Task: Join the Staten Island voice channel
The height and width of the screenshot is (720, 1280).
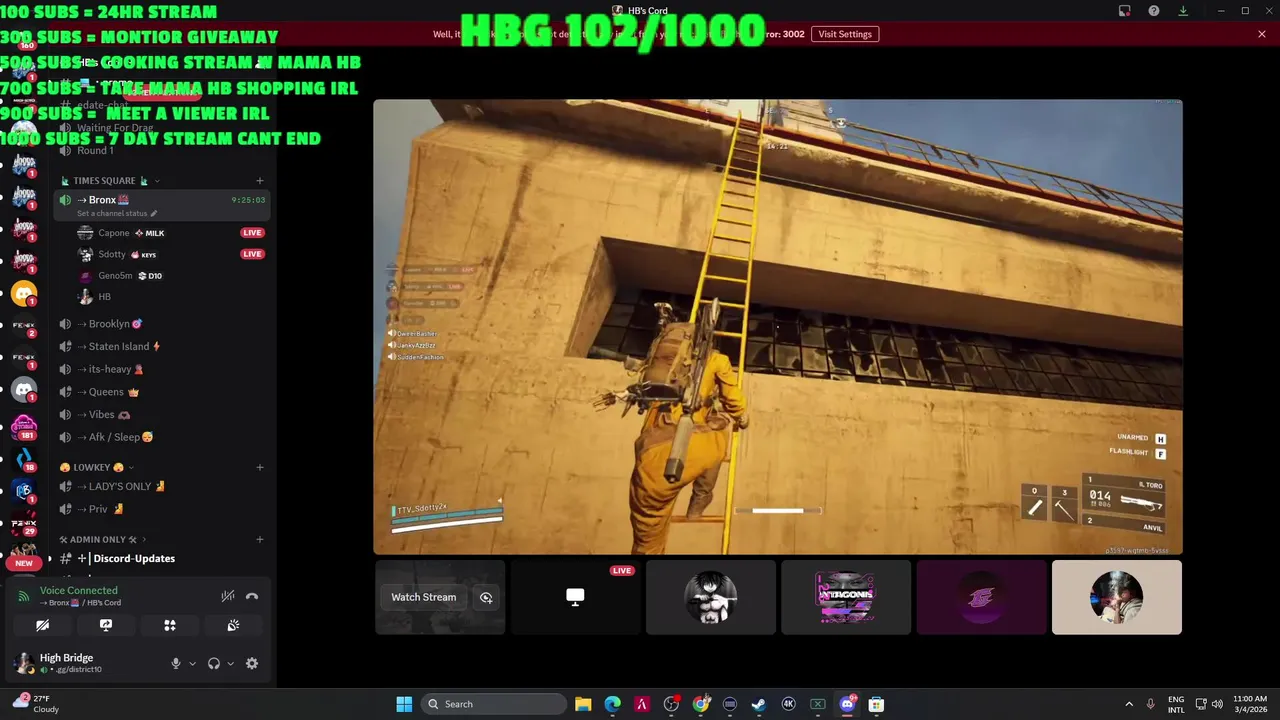Action: [164, 347]
